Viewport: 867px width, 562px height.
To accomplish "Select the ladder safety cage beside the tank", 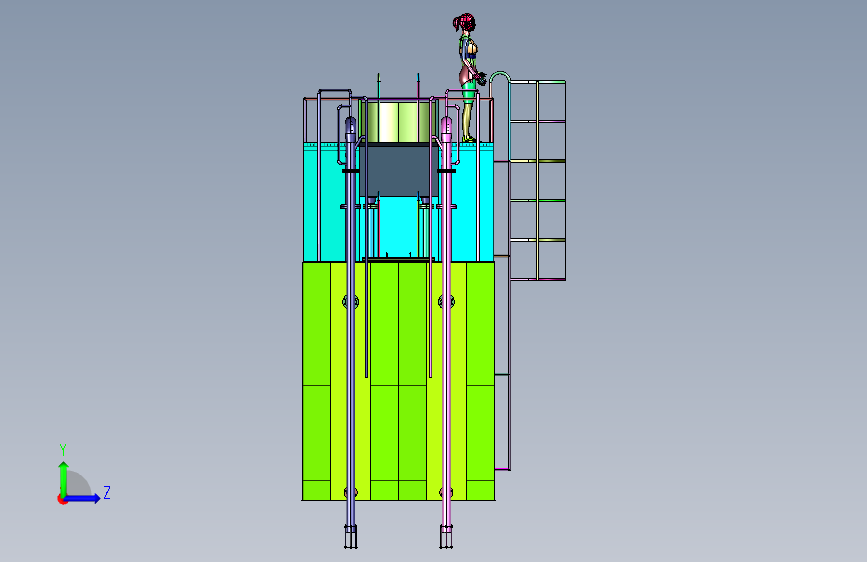I will click(x=537, y=180).
